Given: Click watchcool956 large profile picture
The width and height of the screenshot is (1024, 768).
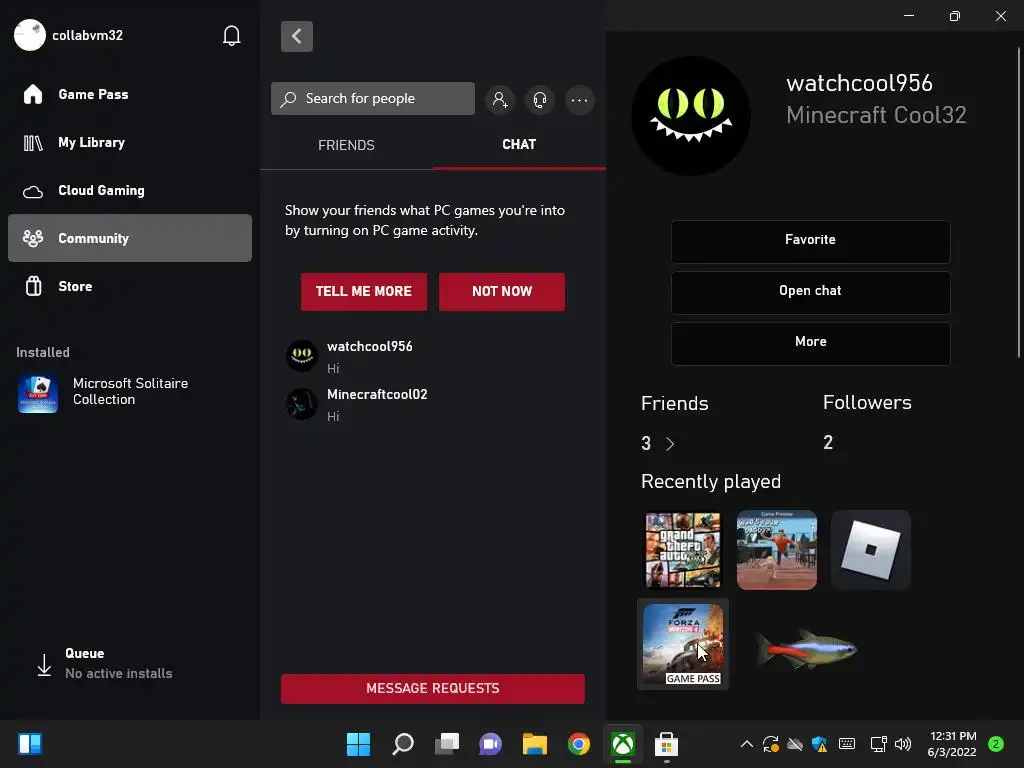Looking at the screenshot, I should click(x=691, y=116).
